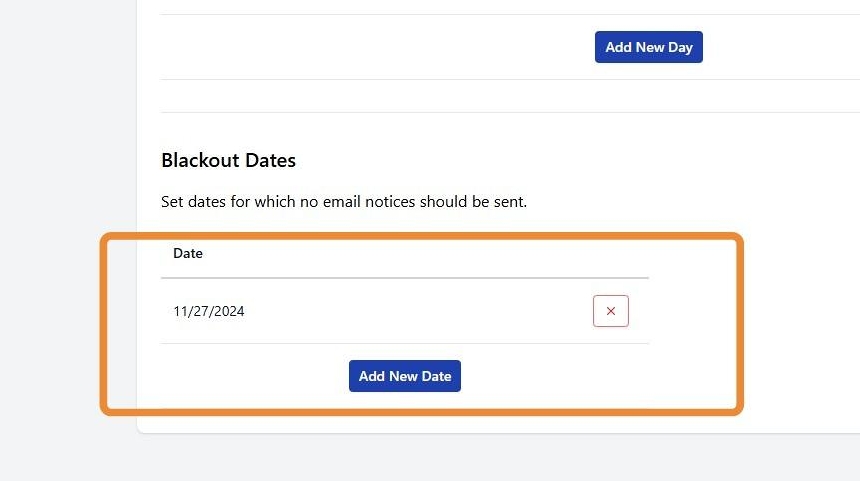Click the 11/27/2024 date entry
Viewport: 860px width, 481px height.
(x=209, y=311)
